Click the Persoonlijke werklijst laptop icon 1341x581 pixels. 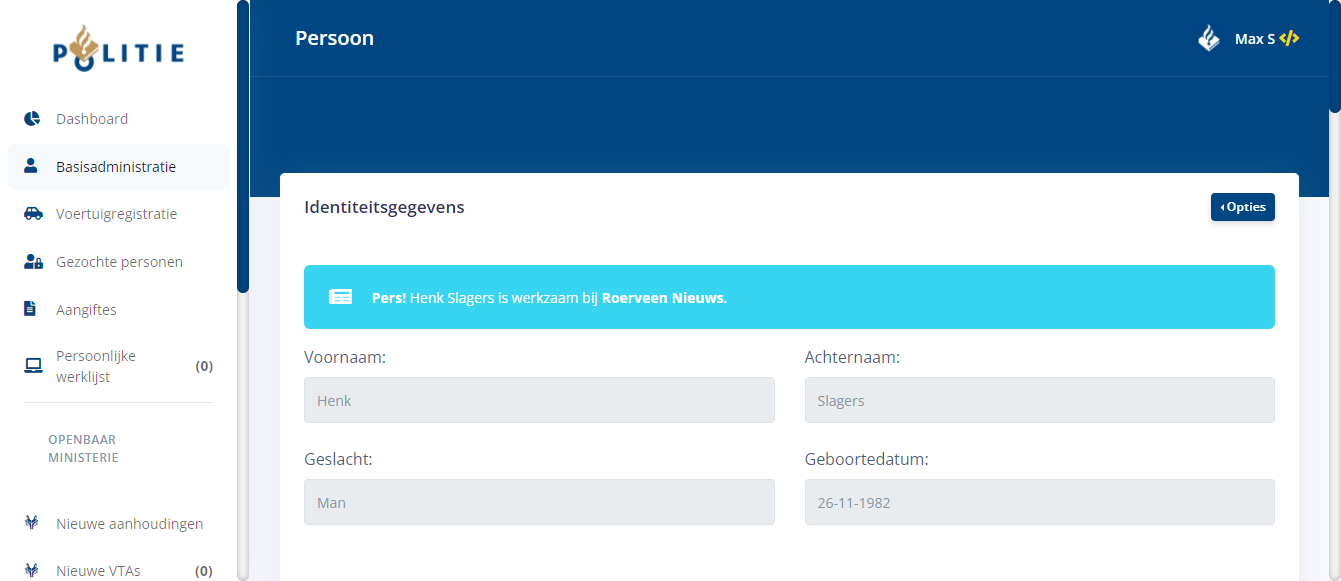(33, 366)
